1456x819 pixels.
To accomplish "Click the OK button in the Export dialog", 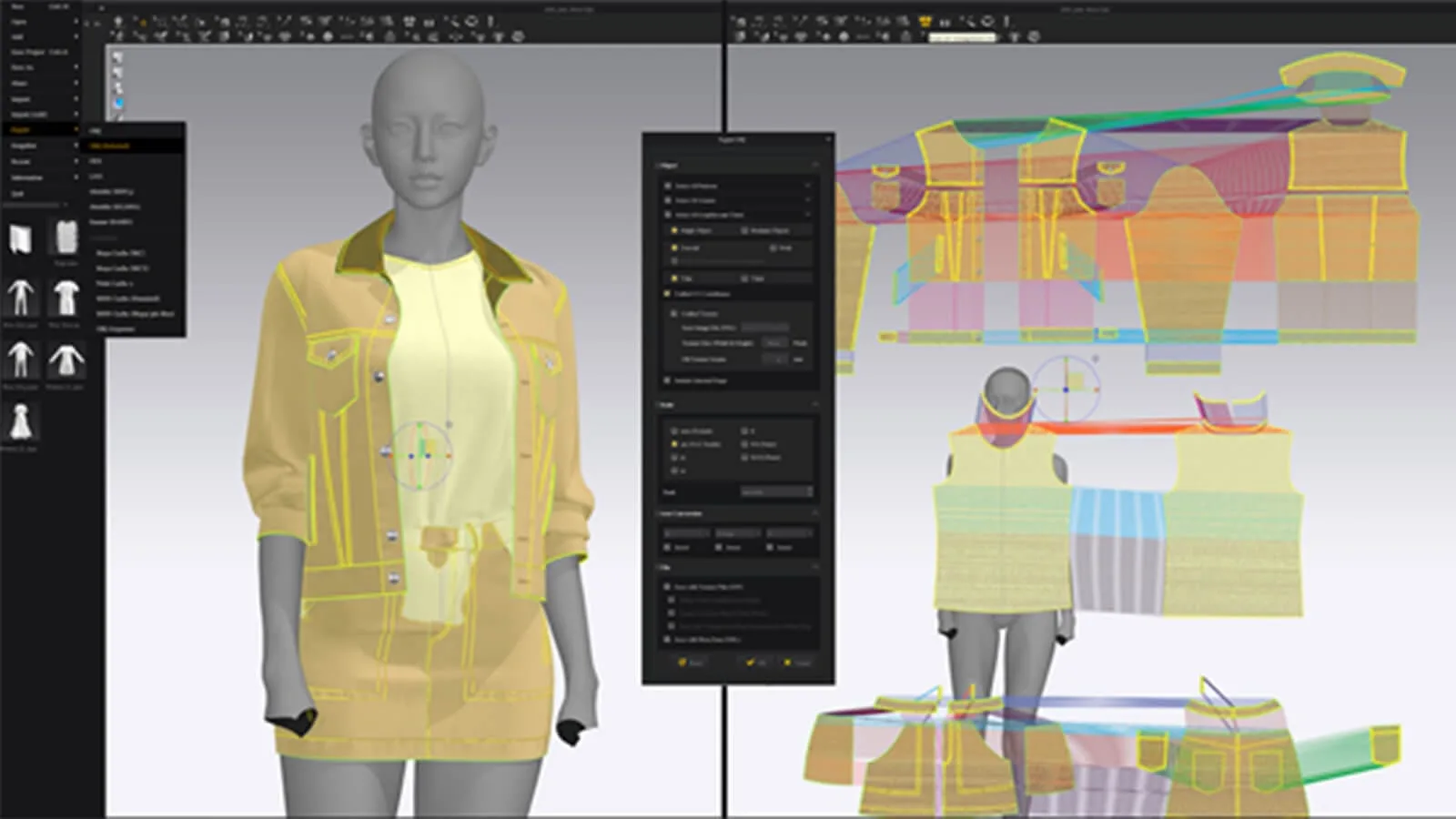I will coord(754,662).
